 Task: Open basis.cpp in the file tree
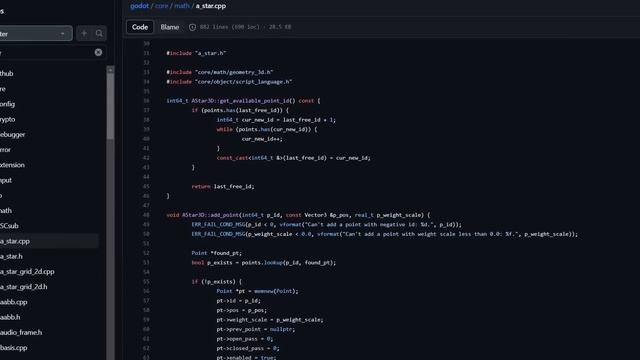[13, 348]
